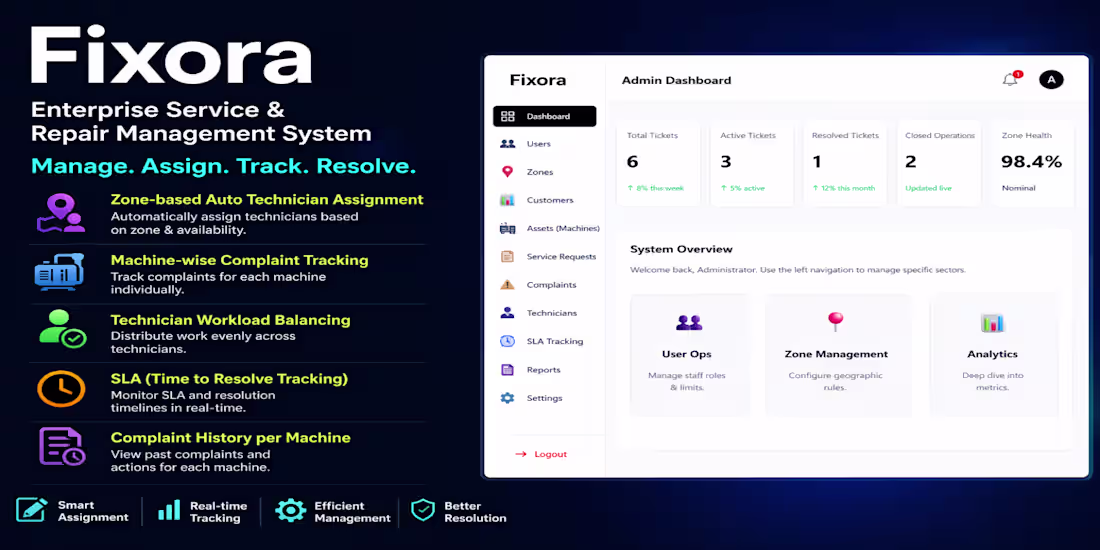Click the Machine-wise Complaint Tracking machine icon

point(60,272)
